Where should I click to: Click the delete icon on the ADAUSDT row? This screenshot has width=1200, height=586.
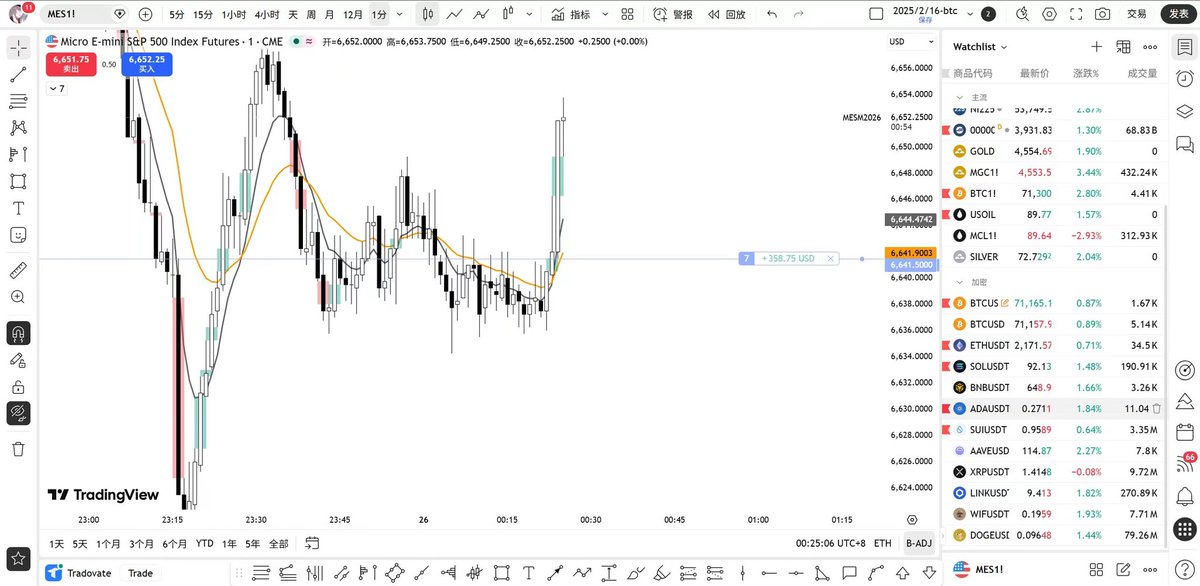(1156, 408)
